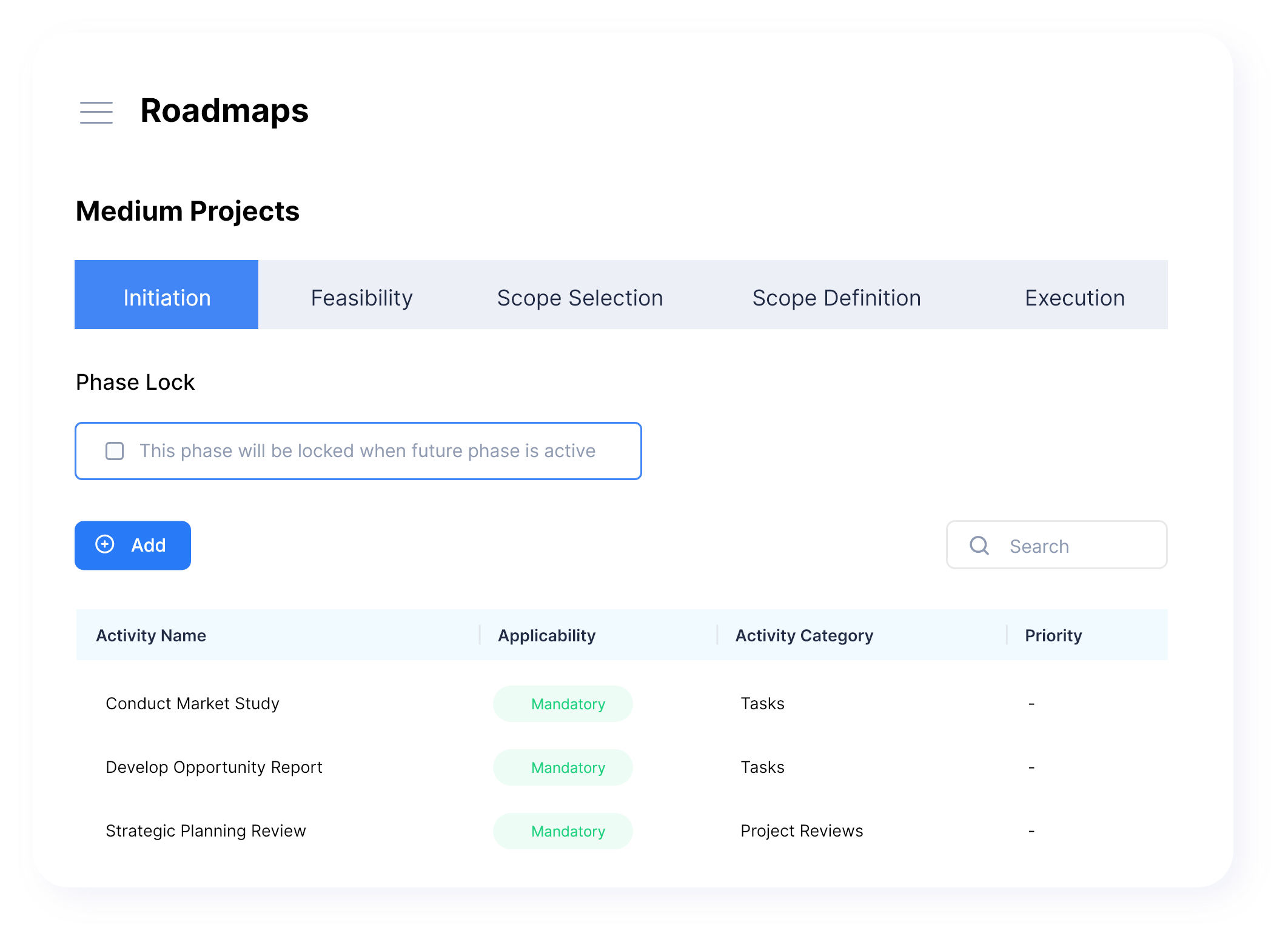Switch to the Feasibility tab
Screen dimensions: 1288x942
(x=361, y=298)
